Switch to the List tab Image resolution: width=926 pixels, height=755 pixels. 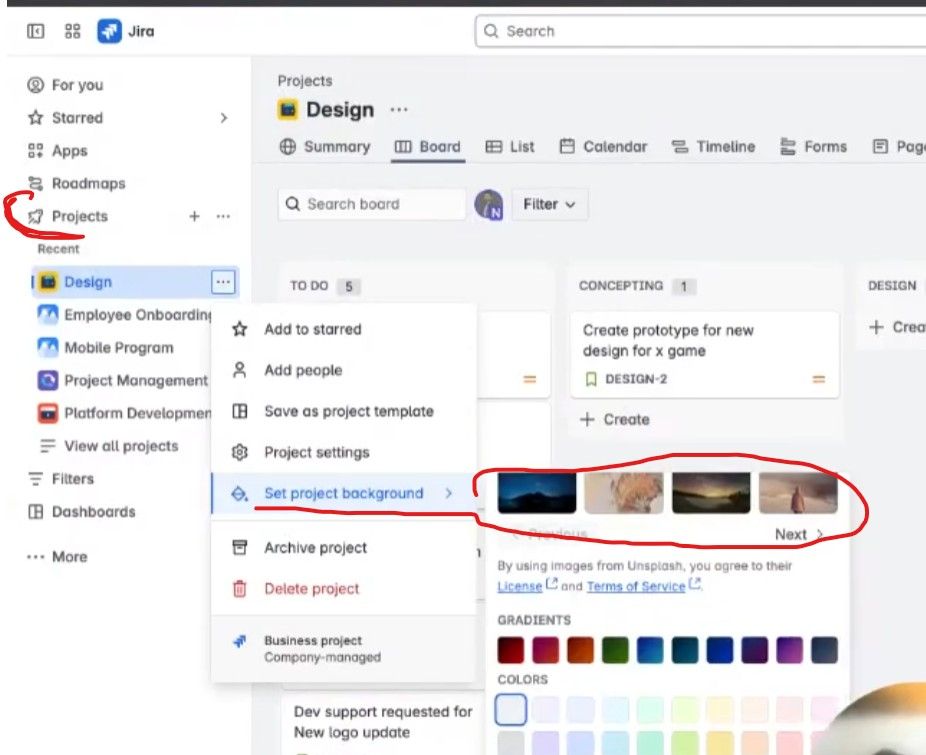point(510,147)
